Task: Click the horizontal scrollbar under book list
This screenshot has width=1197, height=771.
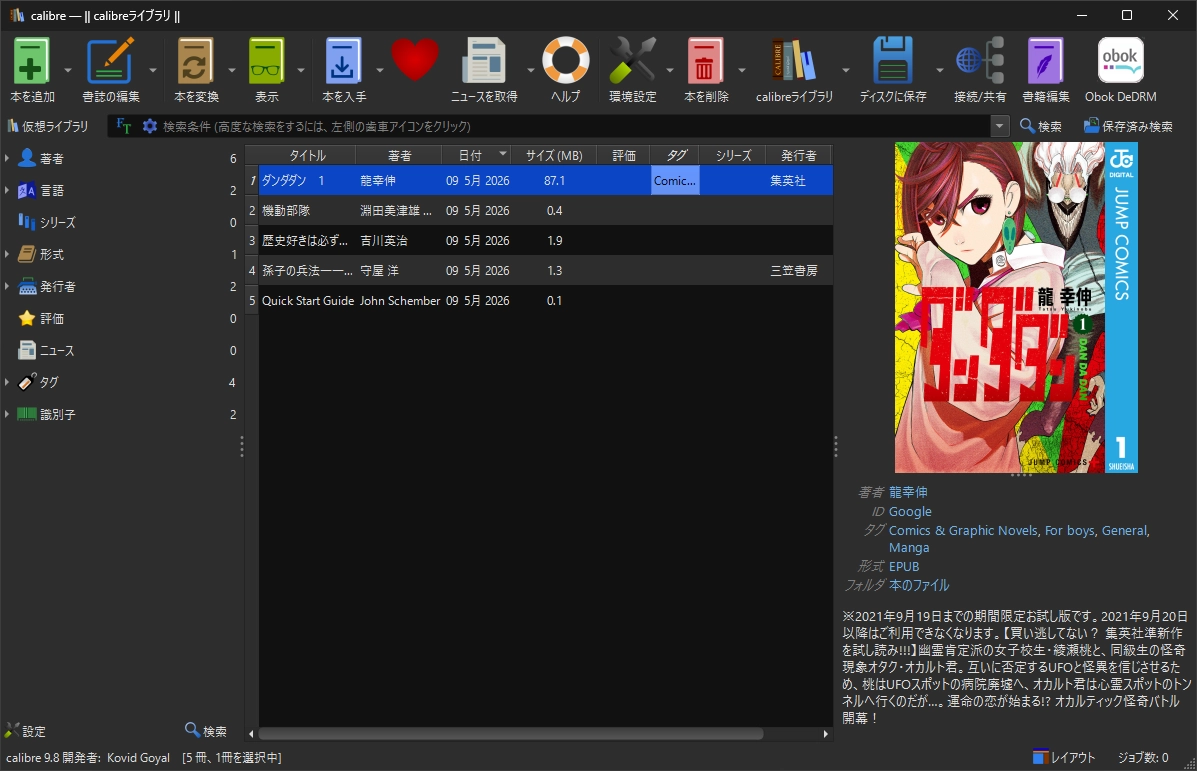Action: pyautogui.click(x=510, y=734)
